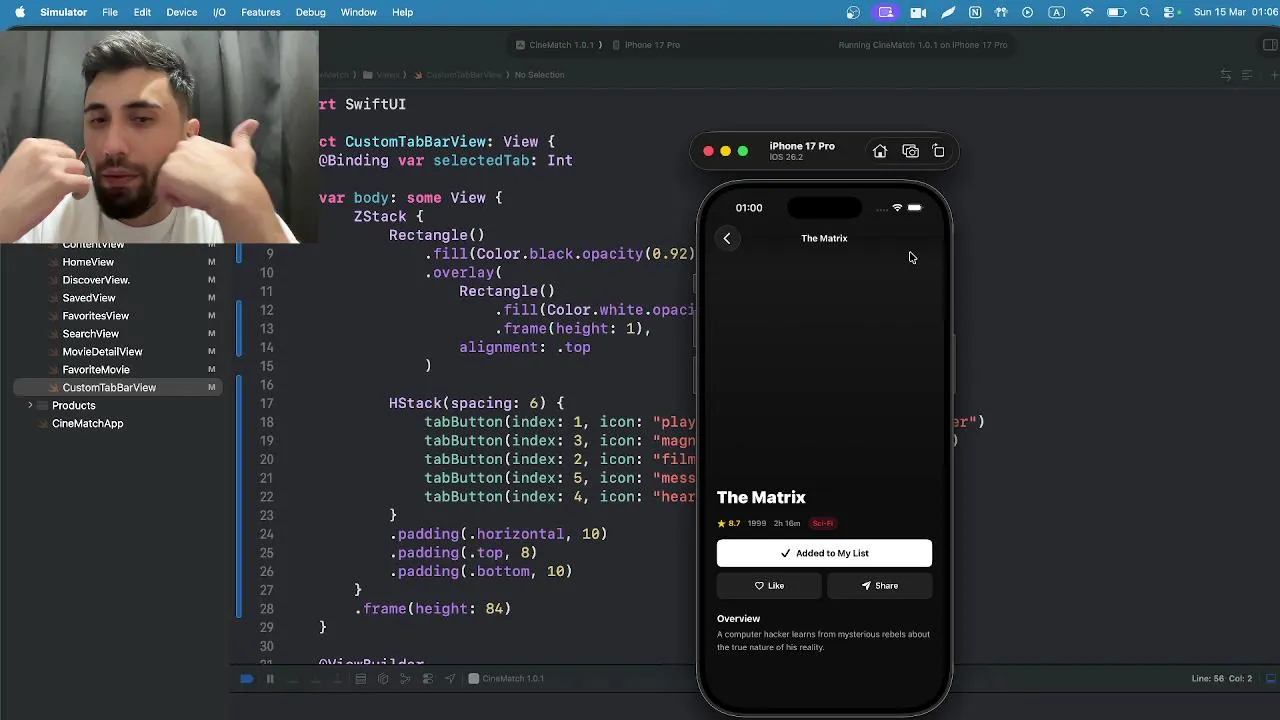Screen dimensions: 1280x720
Task: Click the Simulator screenshot camera icon
Action: [910, 151]
